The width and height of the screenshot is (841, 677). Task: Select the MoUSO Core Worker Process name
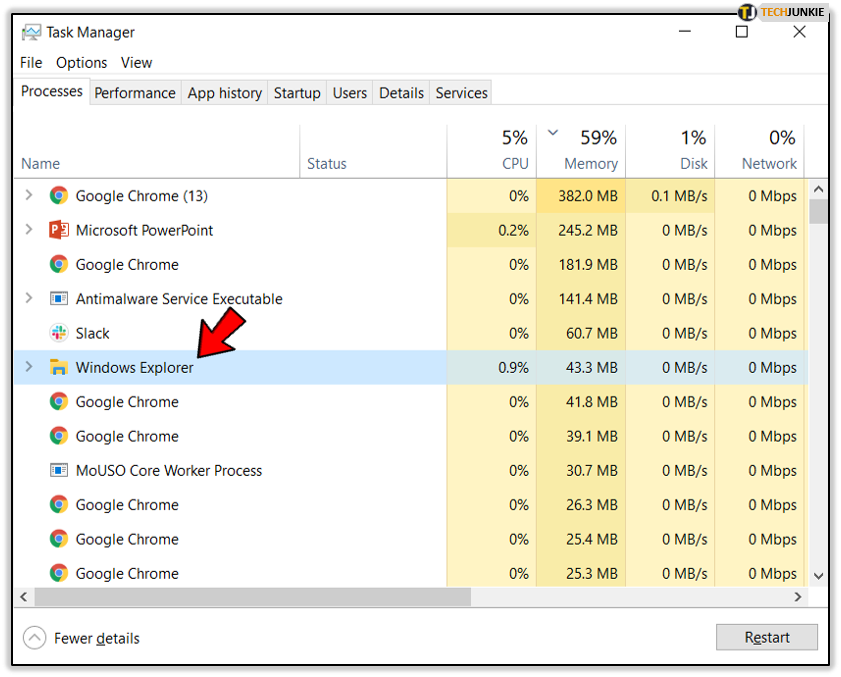tap(169, 470)
